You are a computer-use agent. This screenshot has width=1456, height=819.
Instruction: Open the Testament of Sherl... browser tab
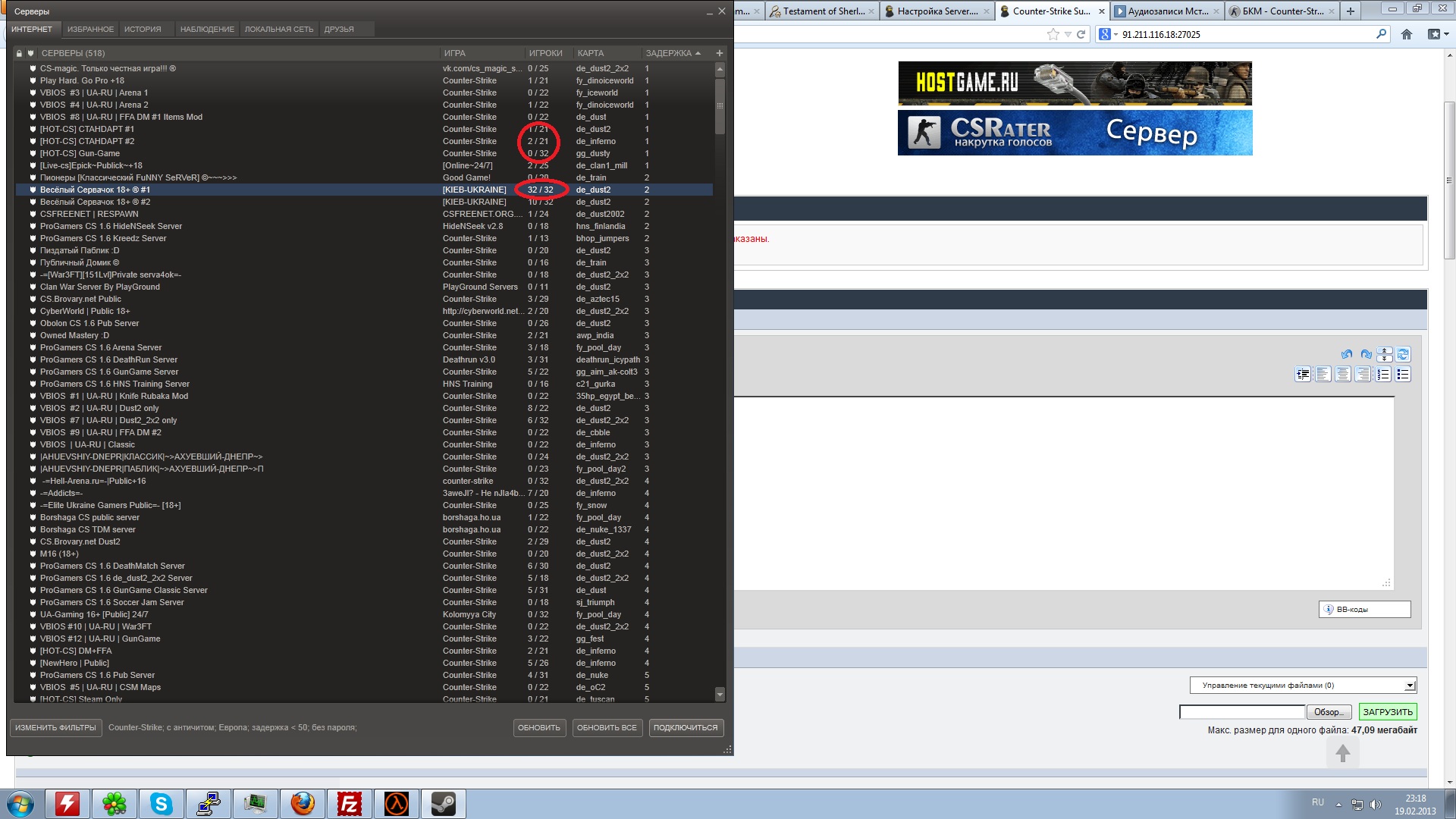[823, 11]
